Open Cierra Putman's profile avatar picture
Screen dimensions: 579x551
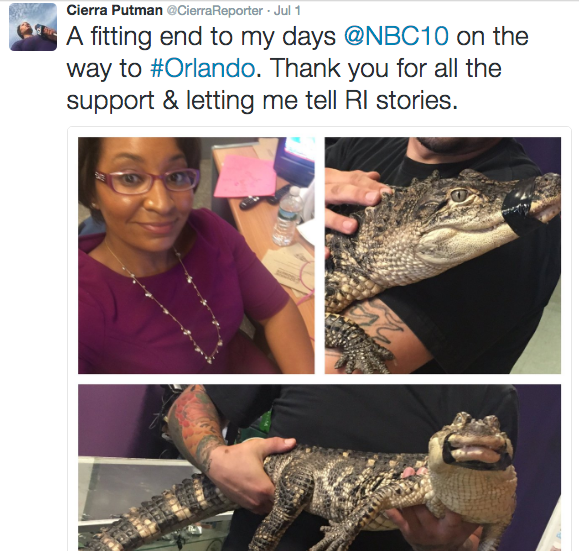(33, 27)
